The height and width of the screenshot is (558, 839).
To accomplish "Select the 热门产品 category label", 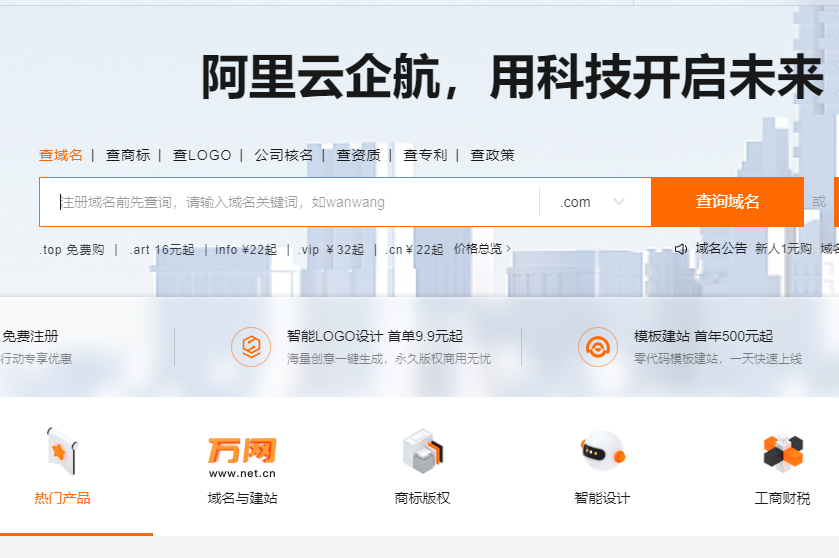I will point(62,498).
